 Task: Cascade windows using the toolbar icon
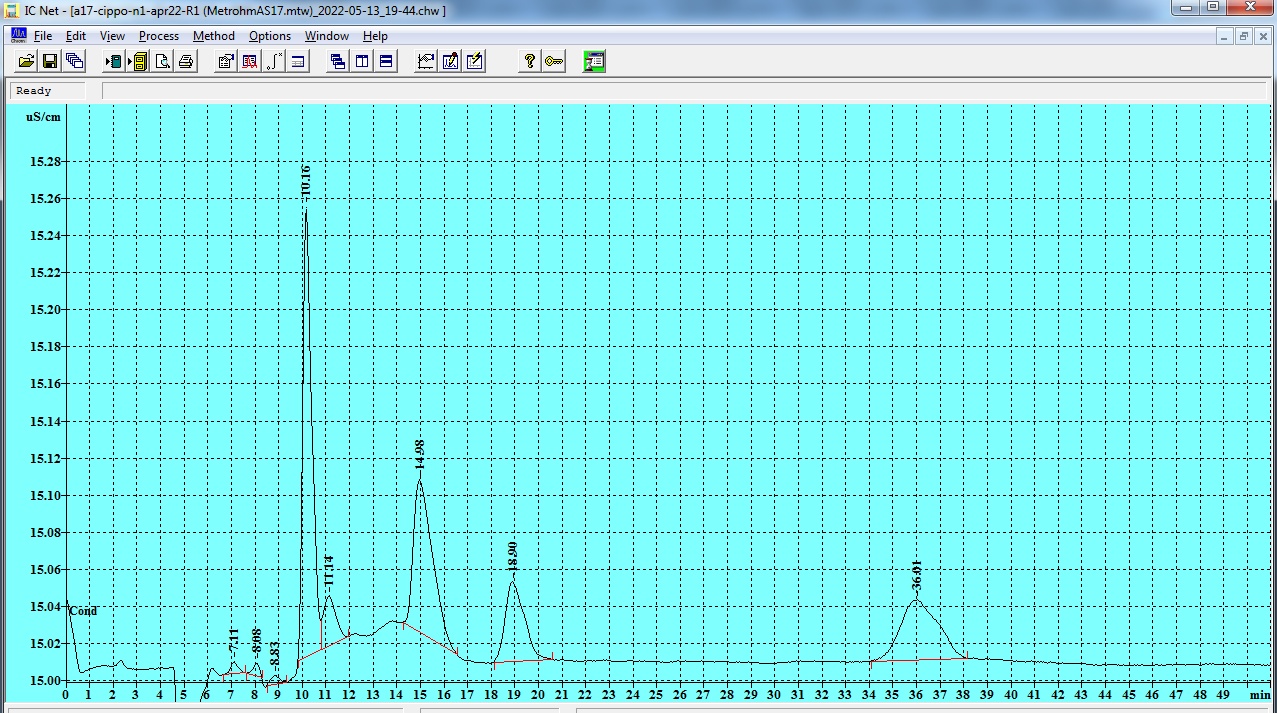(338, 61)
